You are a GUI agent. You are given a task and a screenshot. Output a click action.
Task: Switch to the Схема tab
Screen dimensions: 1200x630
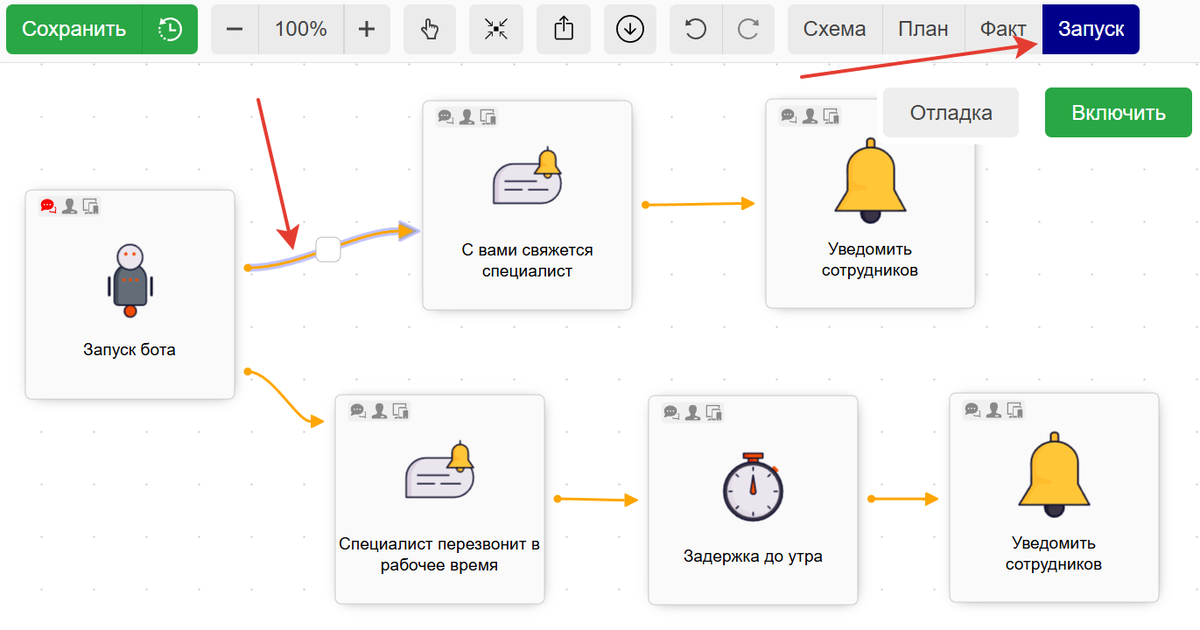pyautogui.click(x=834, y=29)
